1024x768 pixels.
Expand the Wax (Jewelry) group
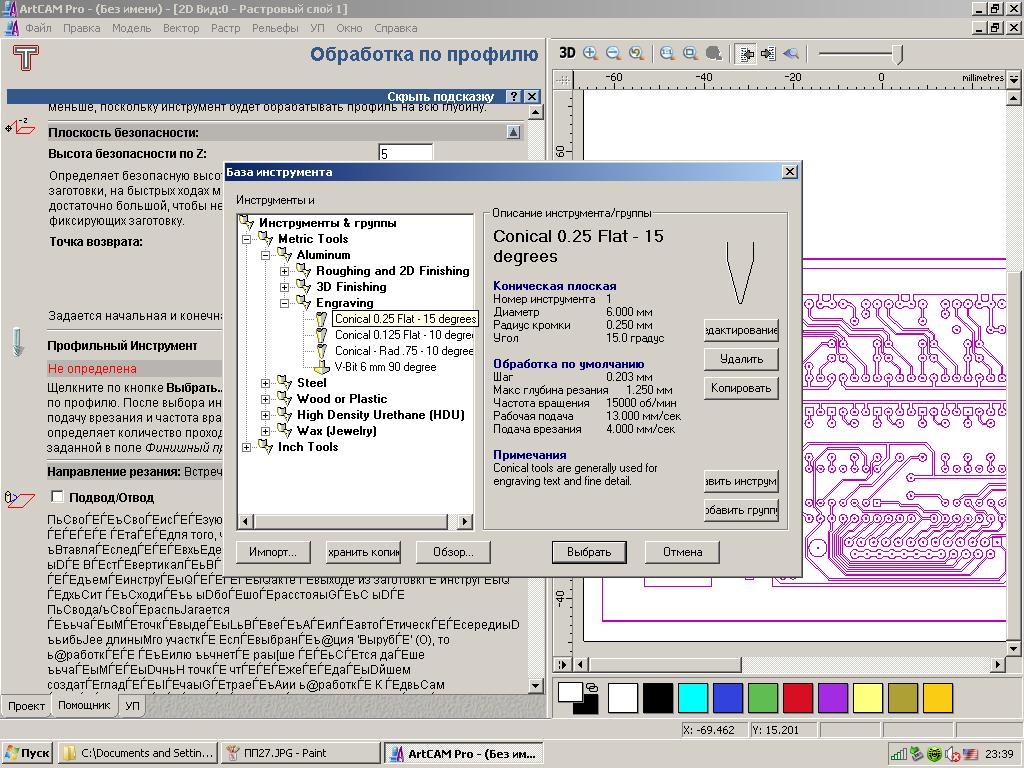[x=265, y=431]
